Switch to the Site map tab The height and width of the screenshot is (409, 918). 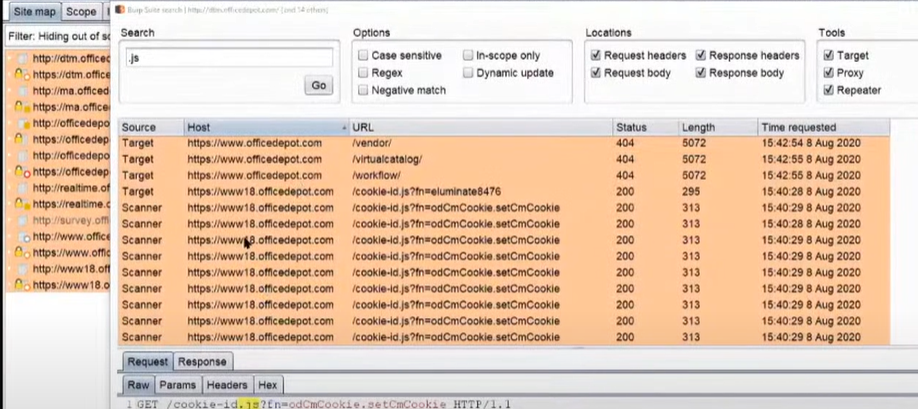(35, 12)
